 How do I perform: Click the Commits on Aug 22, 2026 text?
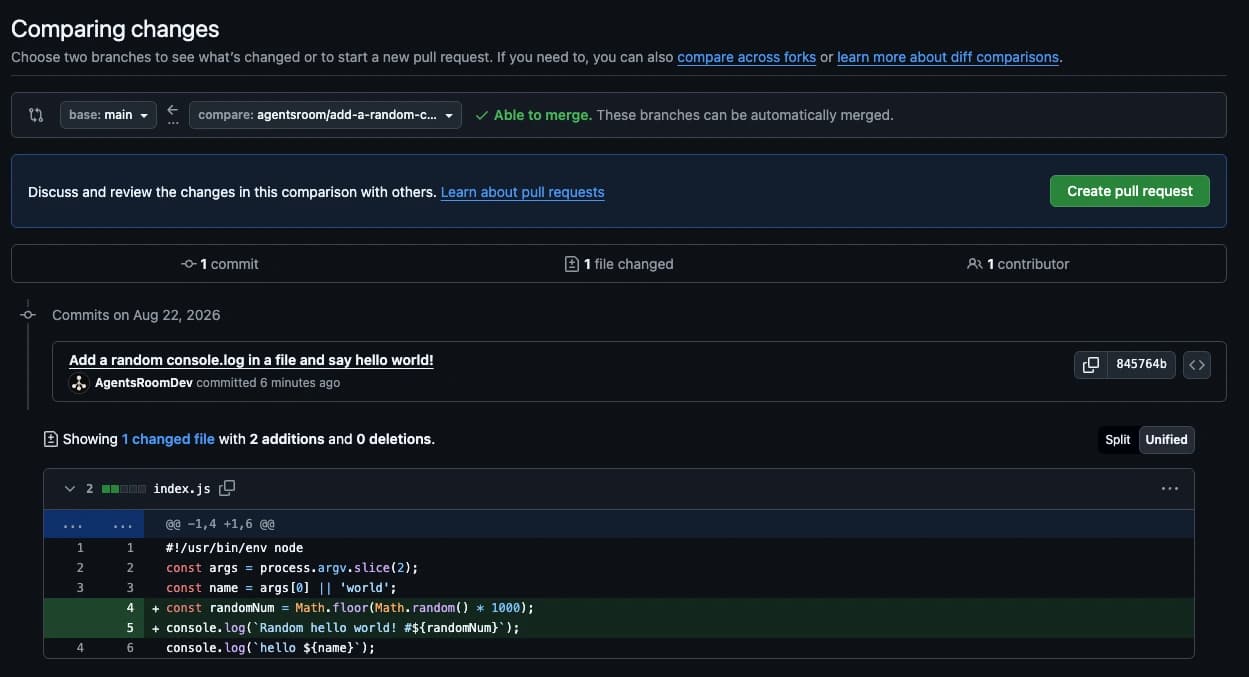point(136,315)
